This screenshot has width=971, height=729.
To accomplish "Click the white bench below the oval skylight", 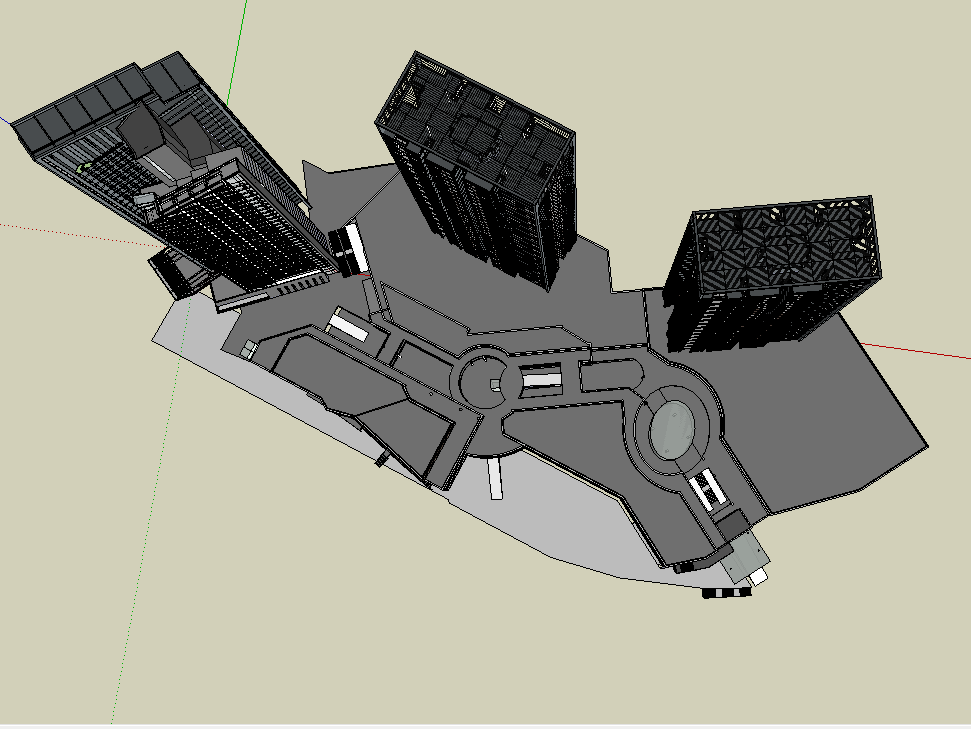I will point(709,489).
